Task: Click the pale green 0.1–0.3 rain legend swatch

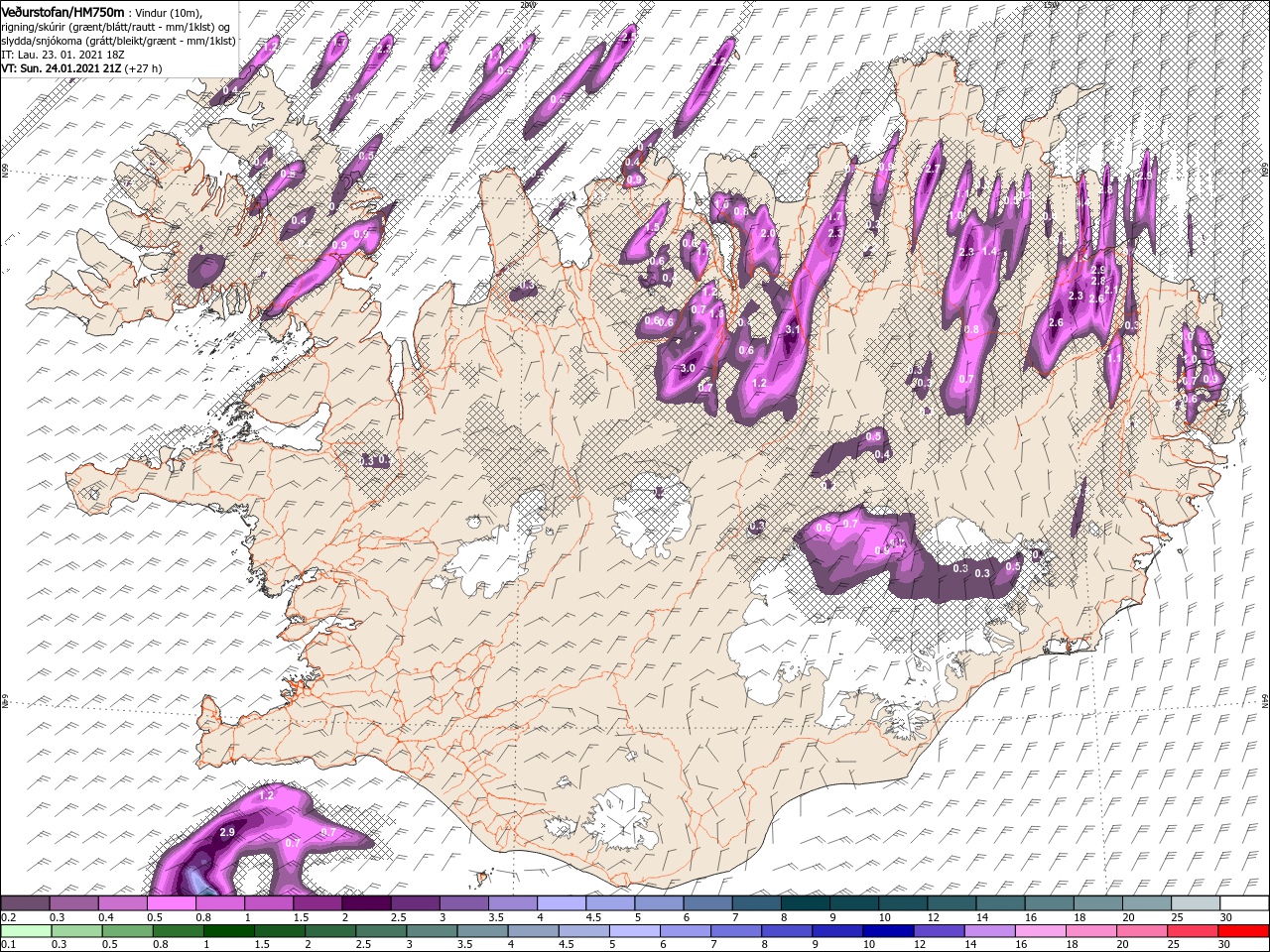Action: coord(25,931)
